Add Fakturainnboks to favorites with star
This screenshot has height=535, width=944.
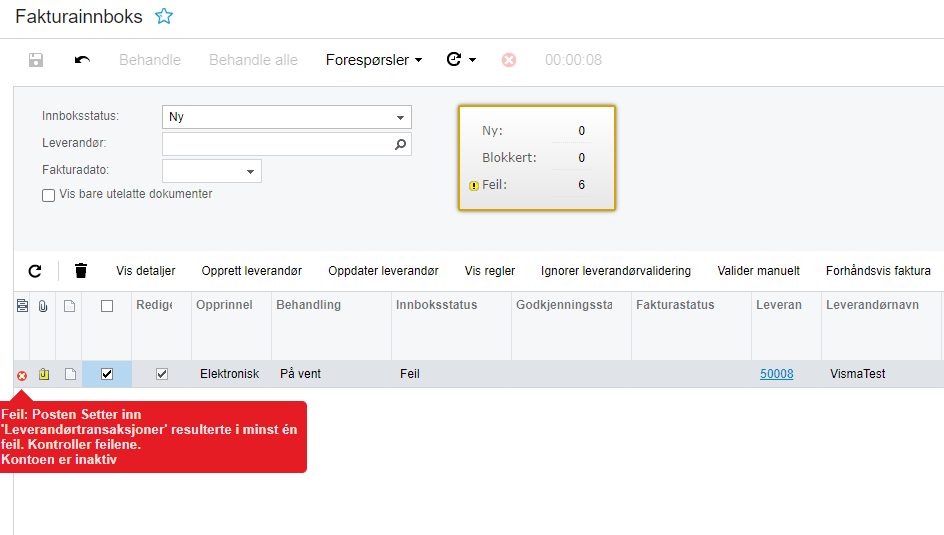pyautogui.click(x=164, y=16)
